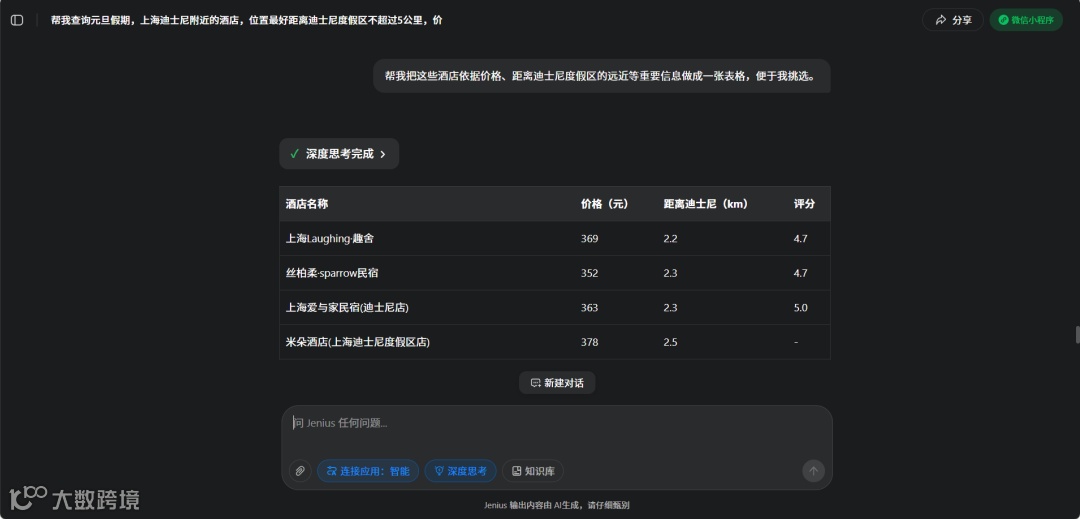The width and height of the screenshot is (1080, 519).
Task: Start a 新建对话 new conversation
Action: (557, 383)
